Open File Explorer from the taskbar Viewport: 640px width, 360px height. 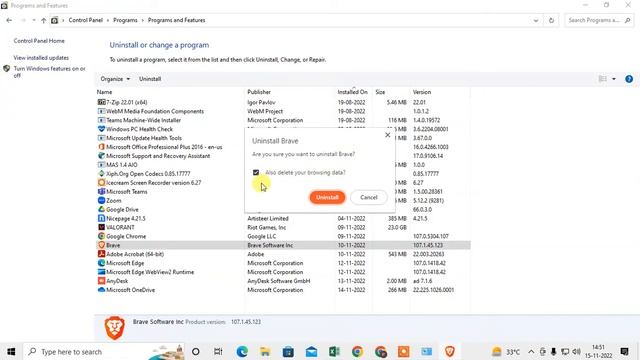(265, 351)
